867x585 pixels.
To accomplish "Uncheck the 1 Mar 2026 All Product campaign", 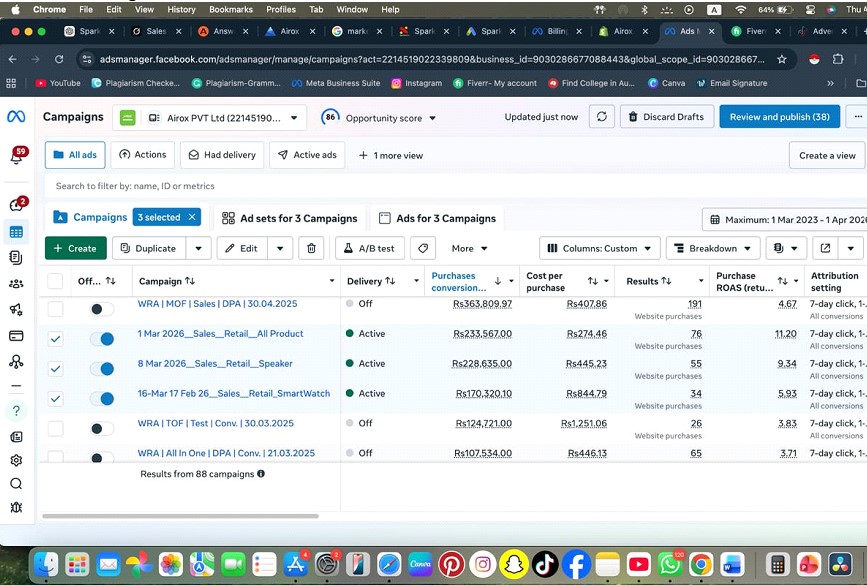I will (x=55, y=338).
